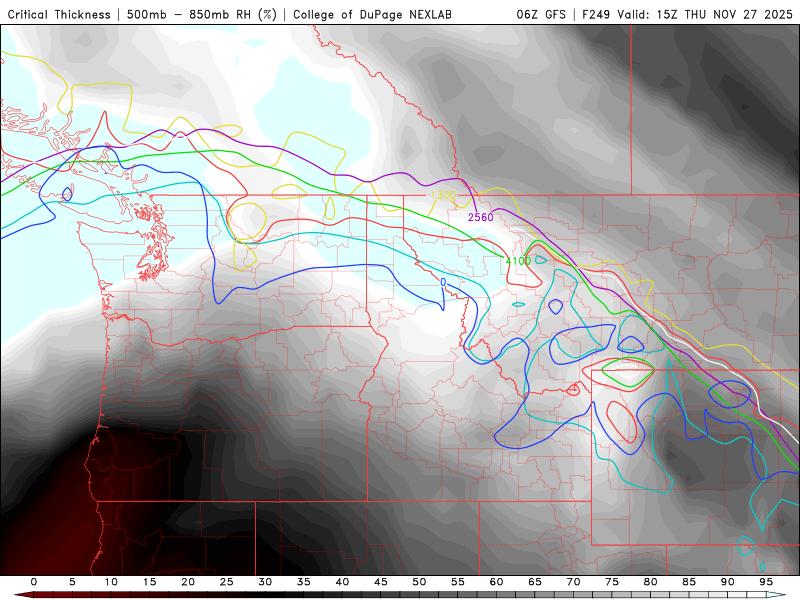Click the yellow "1300" contour label
800x600 pixels.
click(443, 195)
